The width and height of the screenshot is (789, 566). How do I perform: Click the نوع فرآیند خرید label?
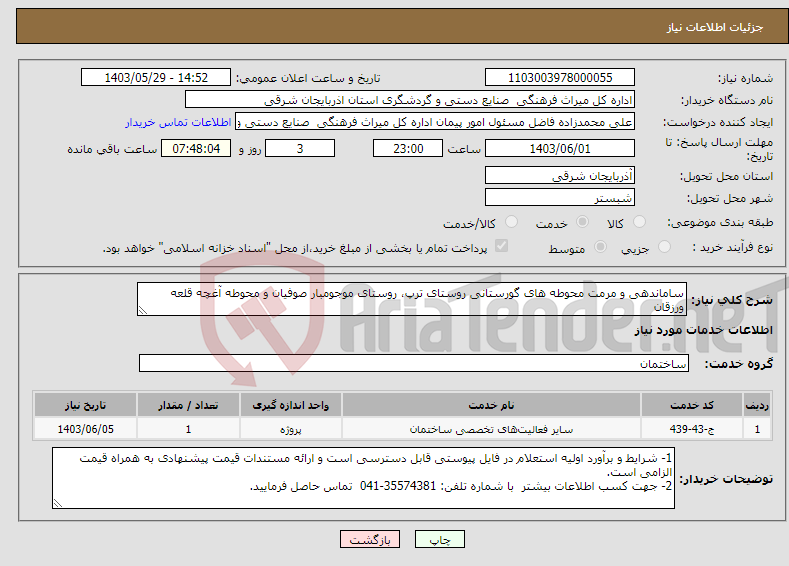(733, 247)
